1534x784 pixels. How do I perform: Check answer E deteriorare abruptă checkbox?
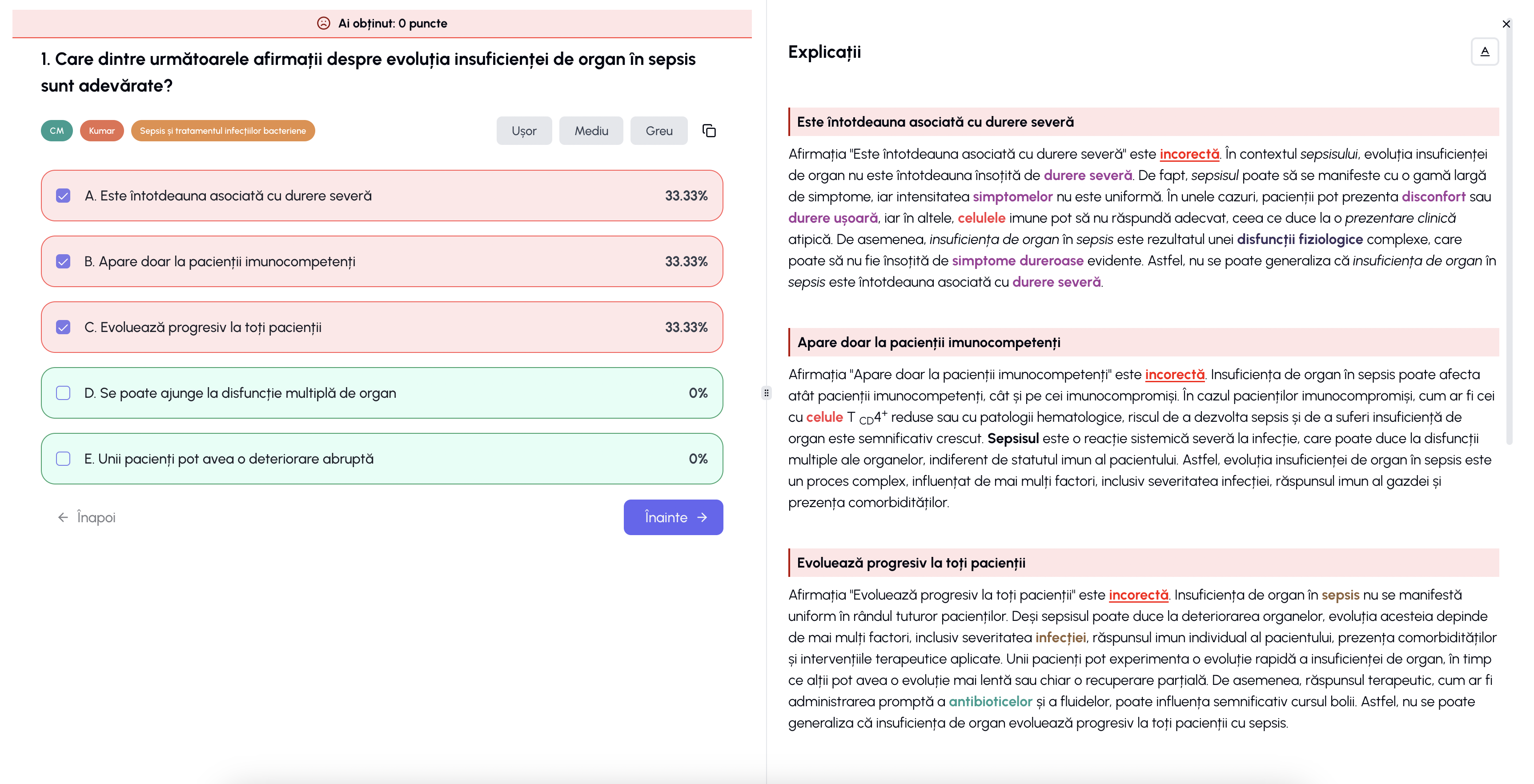point(63,459)
